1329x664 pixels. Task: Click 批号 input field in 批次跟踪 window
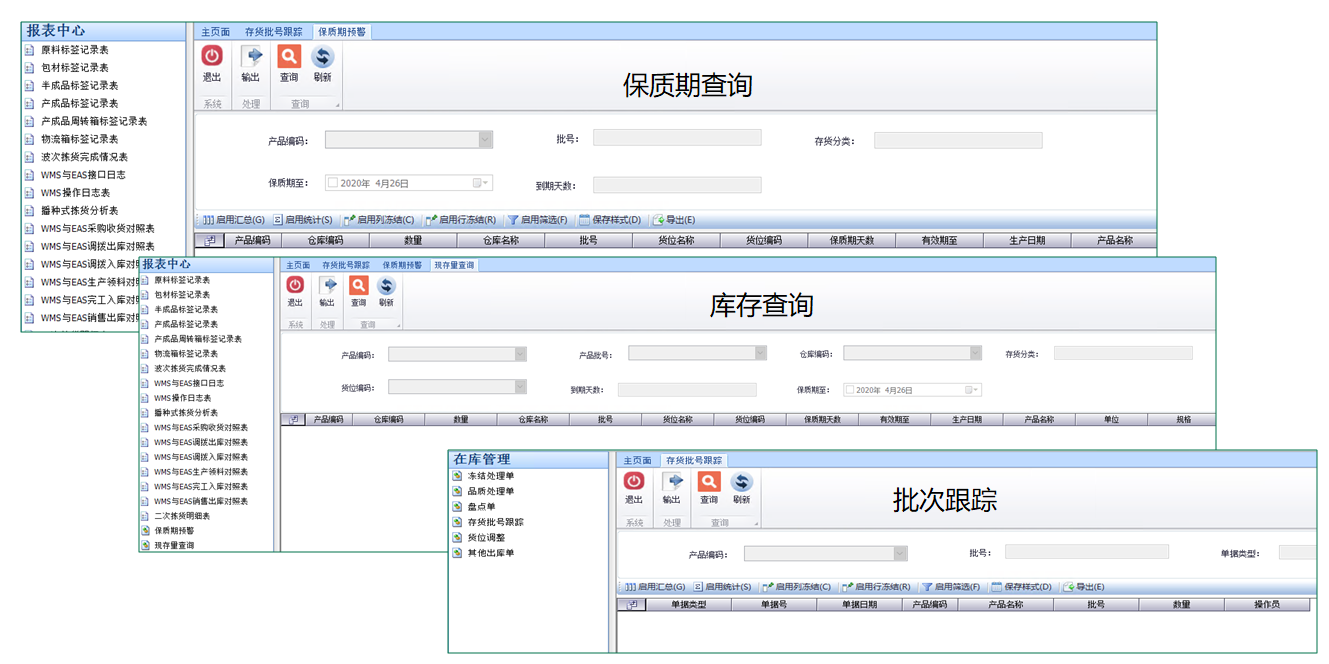[1087, 552]
